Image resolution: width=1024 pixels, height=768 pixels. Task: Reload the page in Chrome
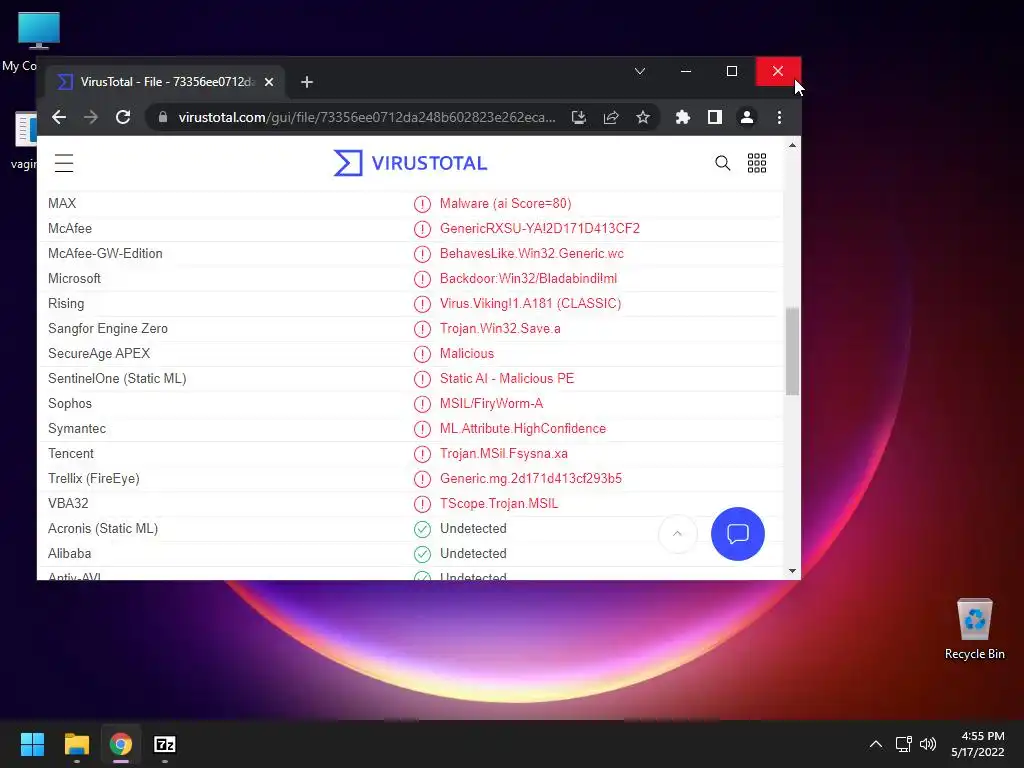[123, 117]
